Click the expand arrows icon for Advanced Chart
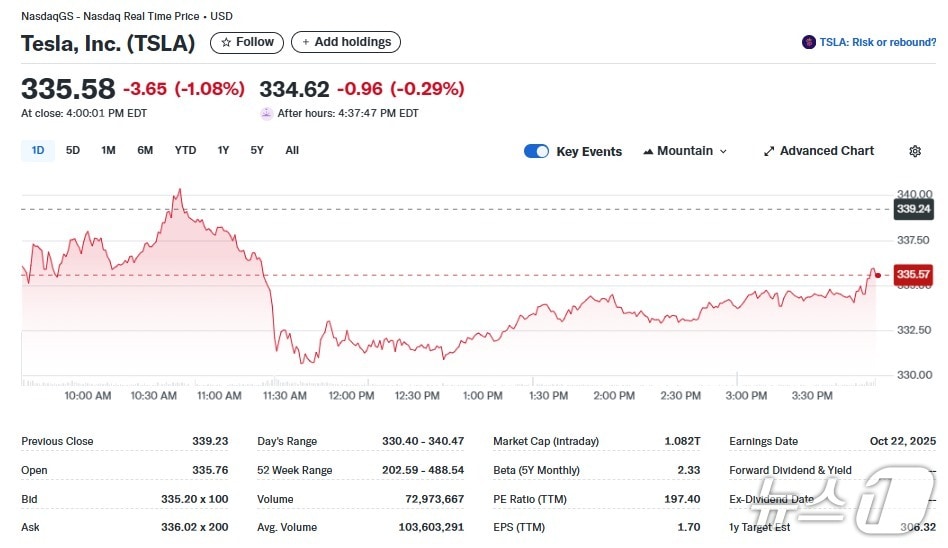This screenshot has width=948, height=548. coord(769,151)
